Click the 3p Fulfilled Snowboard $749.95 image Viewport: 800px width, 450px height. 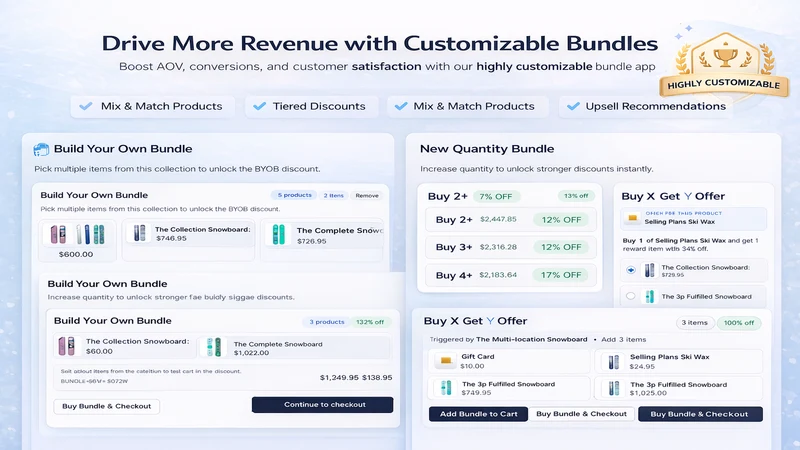click(445, 388)
